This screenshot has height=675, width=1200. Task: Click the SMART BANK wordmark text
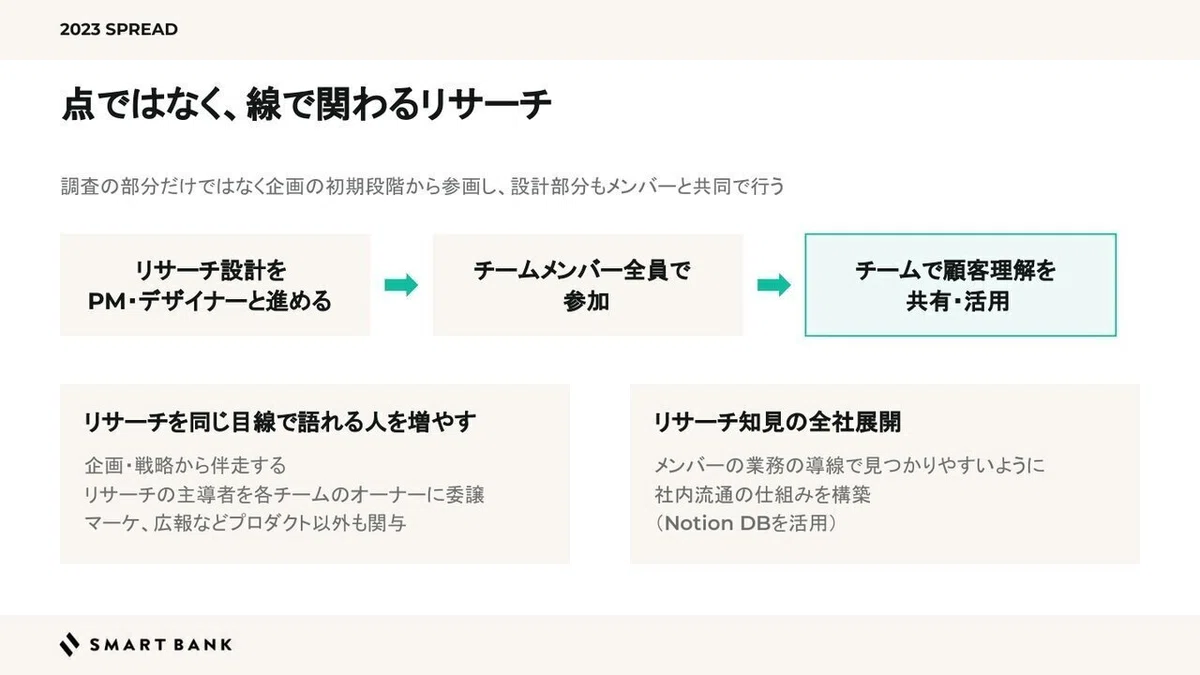pyautogui.click(x=160, y=645)
